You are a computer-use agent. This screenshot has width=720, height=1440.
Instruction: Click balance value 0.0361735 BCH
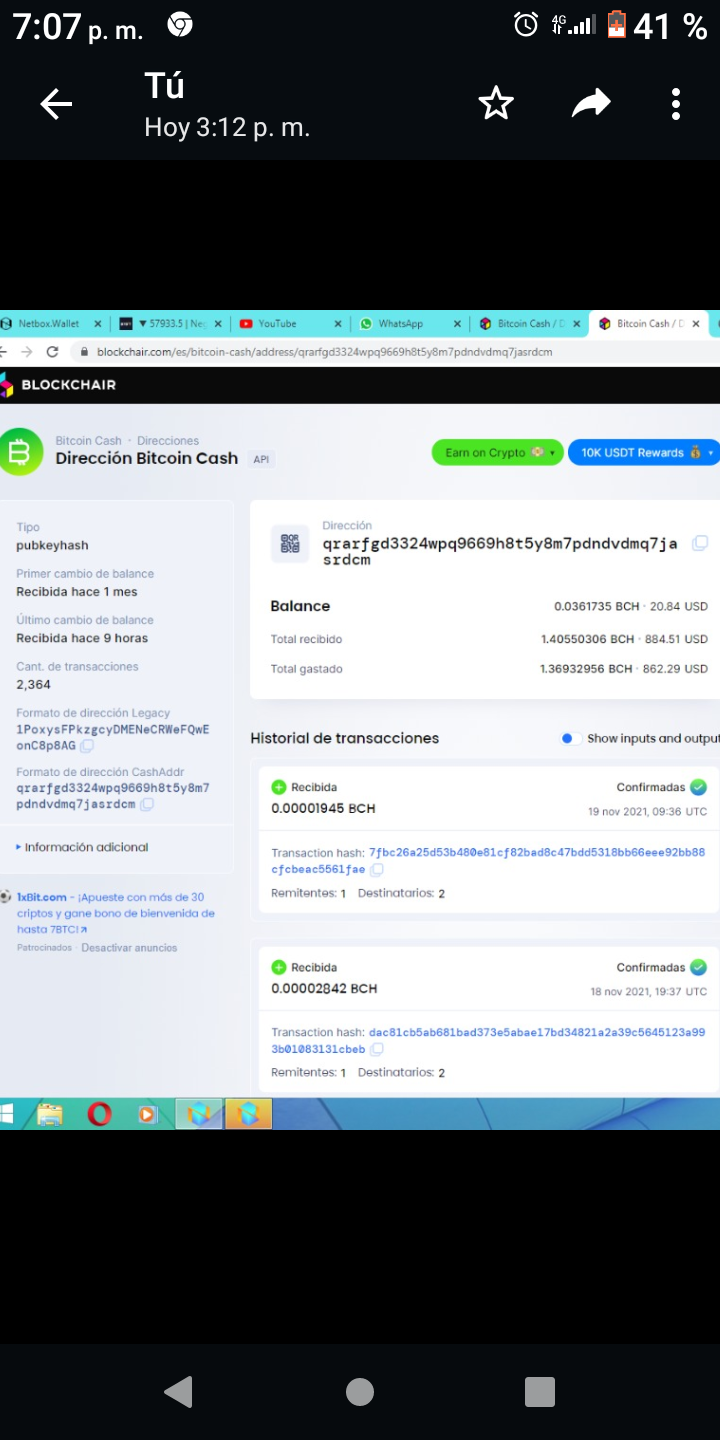(597, 606)
